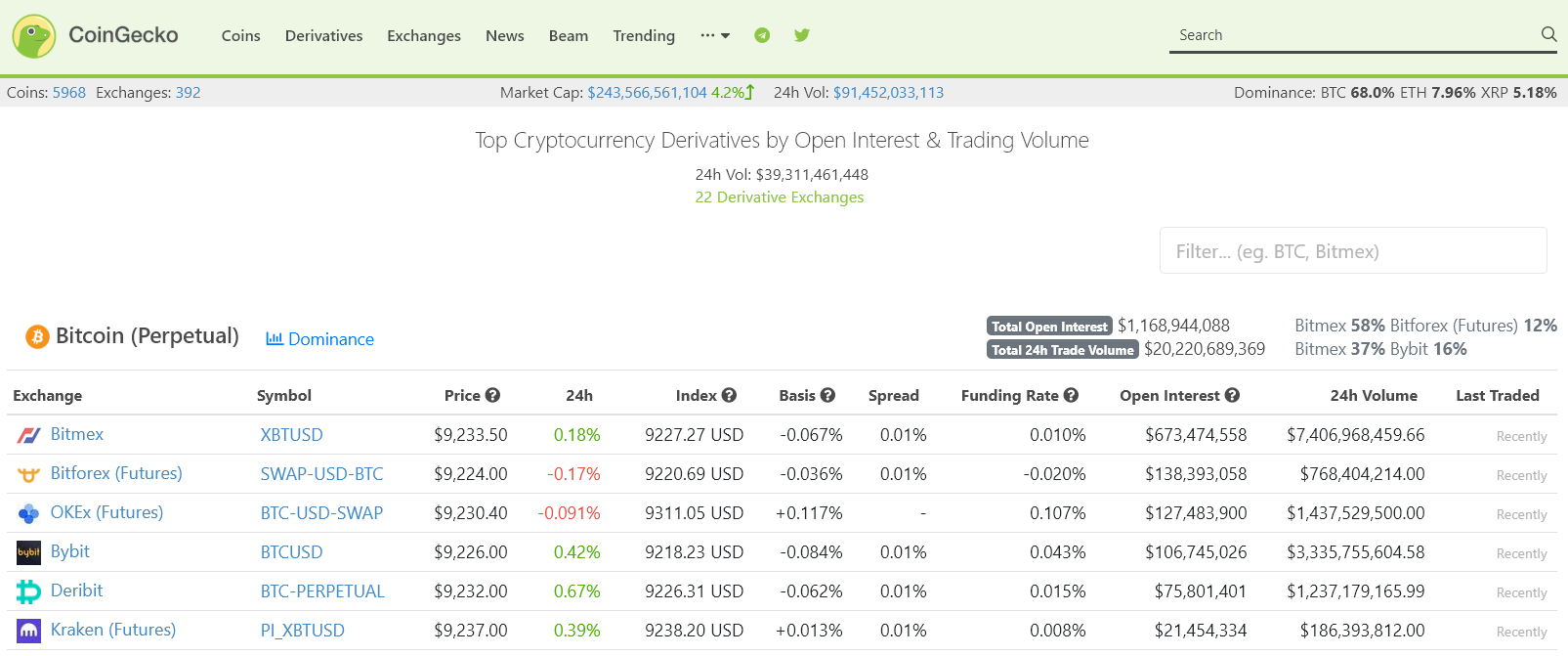Viewport: 1568px width, 656px height.
Task: Click the Bybit exchange logo icon
Action: click(x=29, y=552)
